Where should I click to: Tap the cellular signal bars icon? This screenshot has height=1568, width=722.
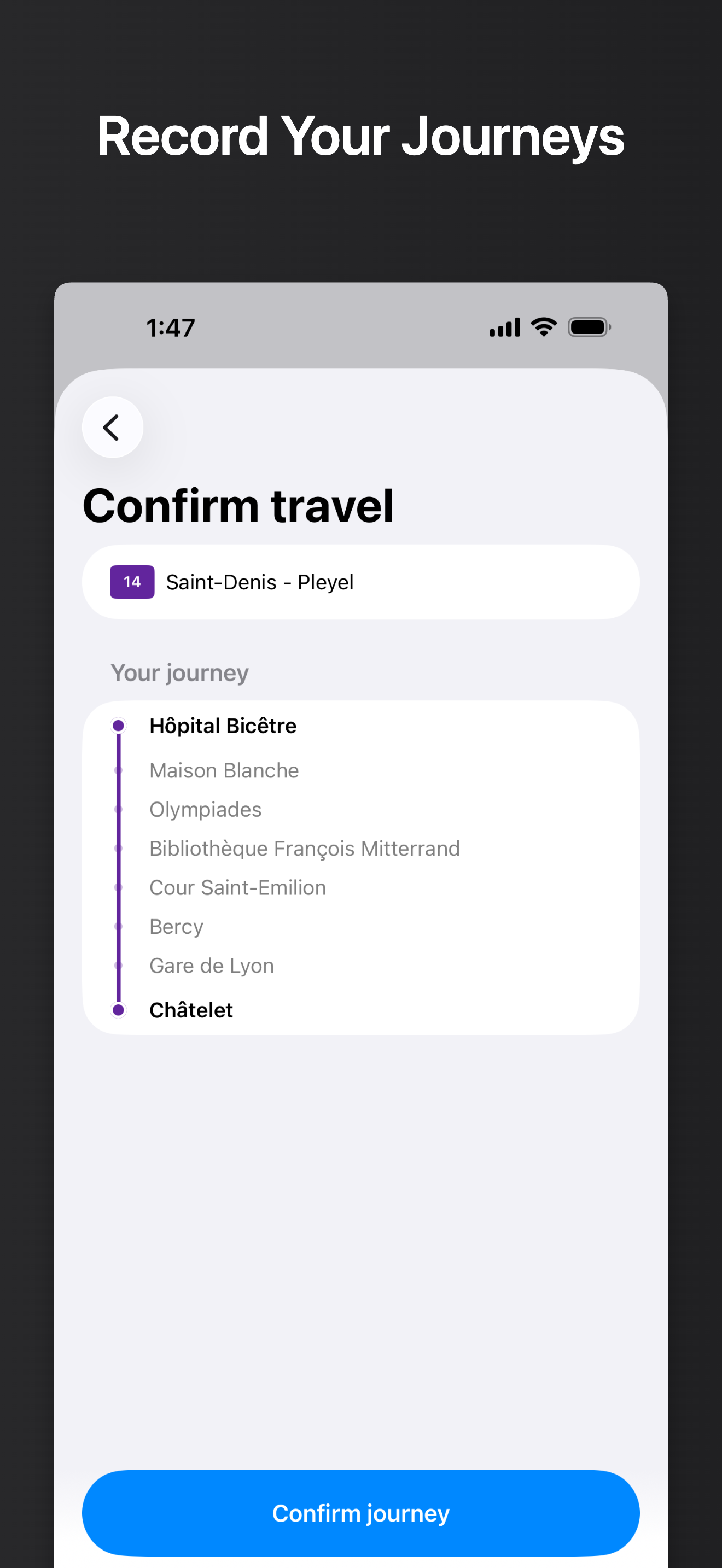point(505,327)
